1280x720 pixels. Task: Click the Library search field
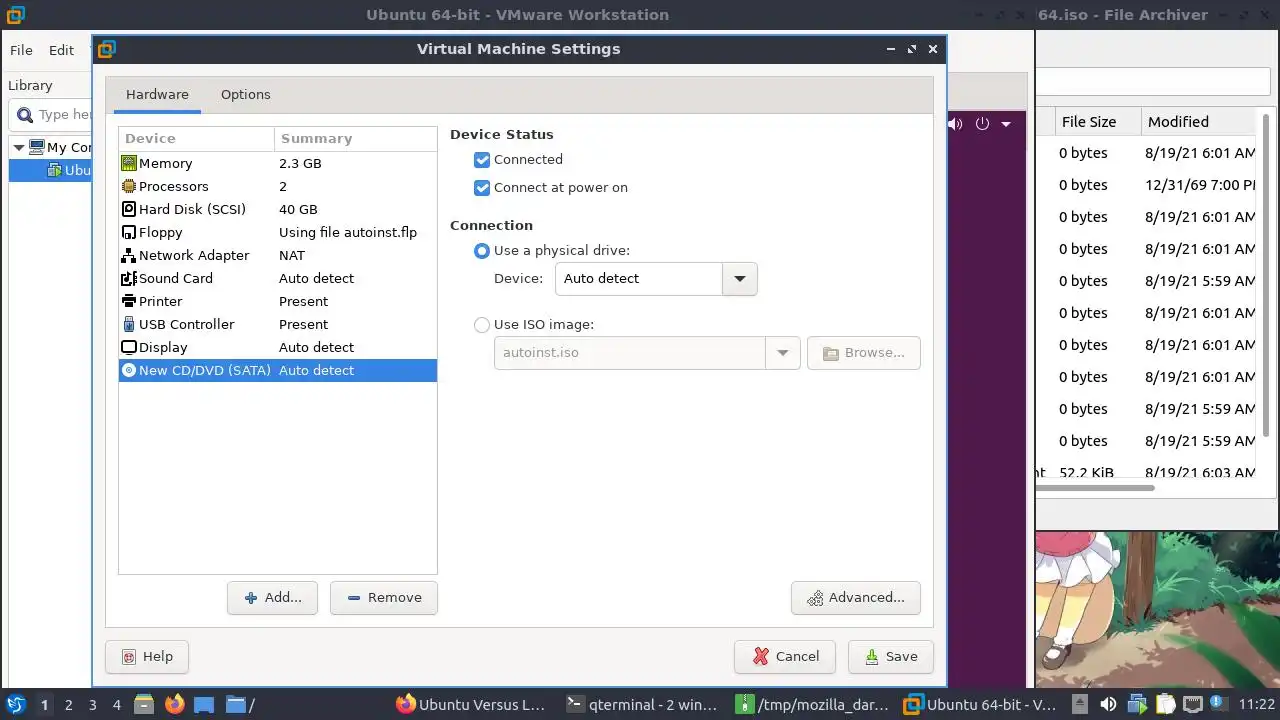(50, 115)
